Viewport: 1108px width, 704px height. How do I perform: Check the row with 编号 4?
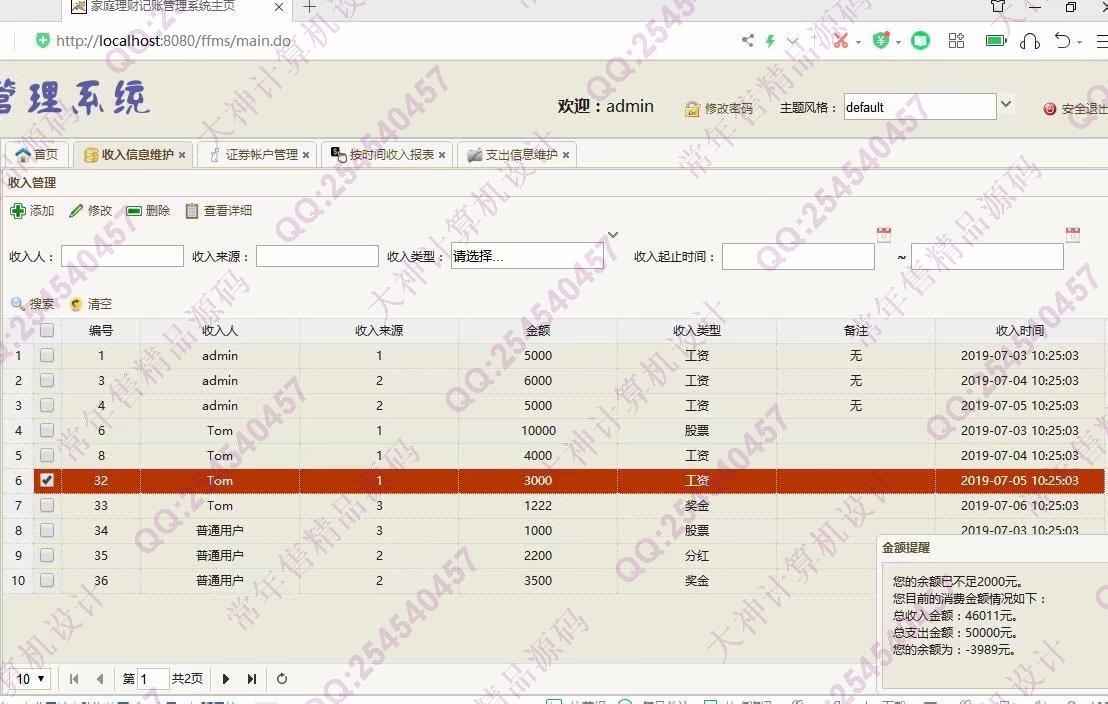[47, 405]
